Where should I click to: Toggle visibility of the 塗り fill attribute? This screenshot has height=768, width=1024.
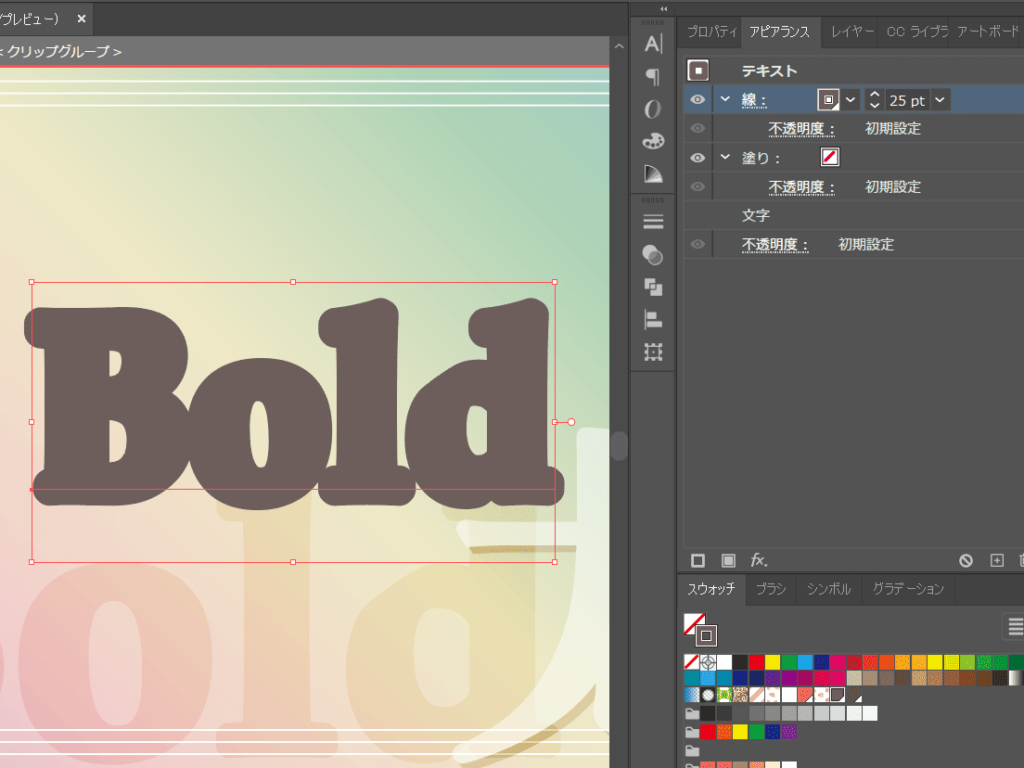[x=697, y=157]
